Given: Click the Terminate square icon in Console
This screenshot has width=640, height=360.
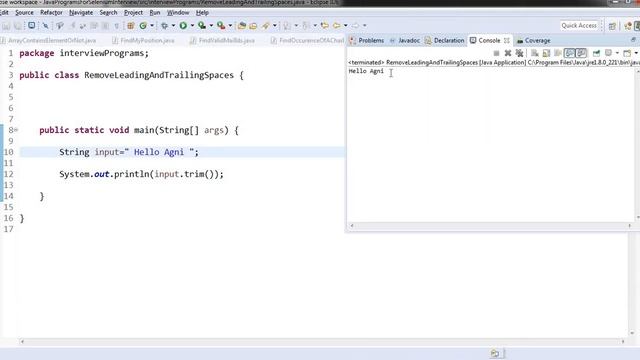Looking at the screenshot, I should pyautogui.click(x=496, y=53).
